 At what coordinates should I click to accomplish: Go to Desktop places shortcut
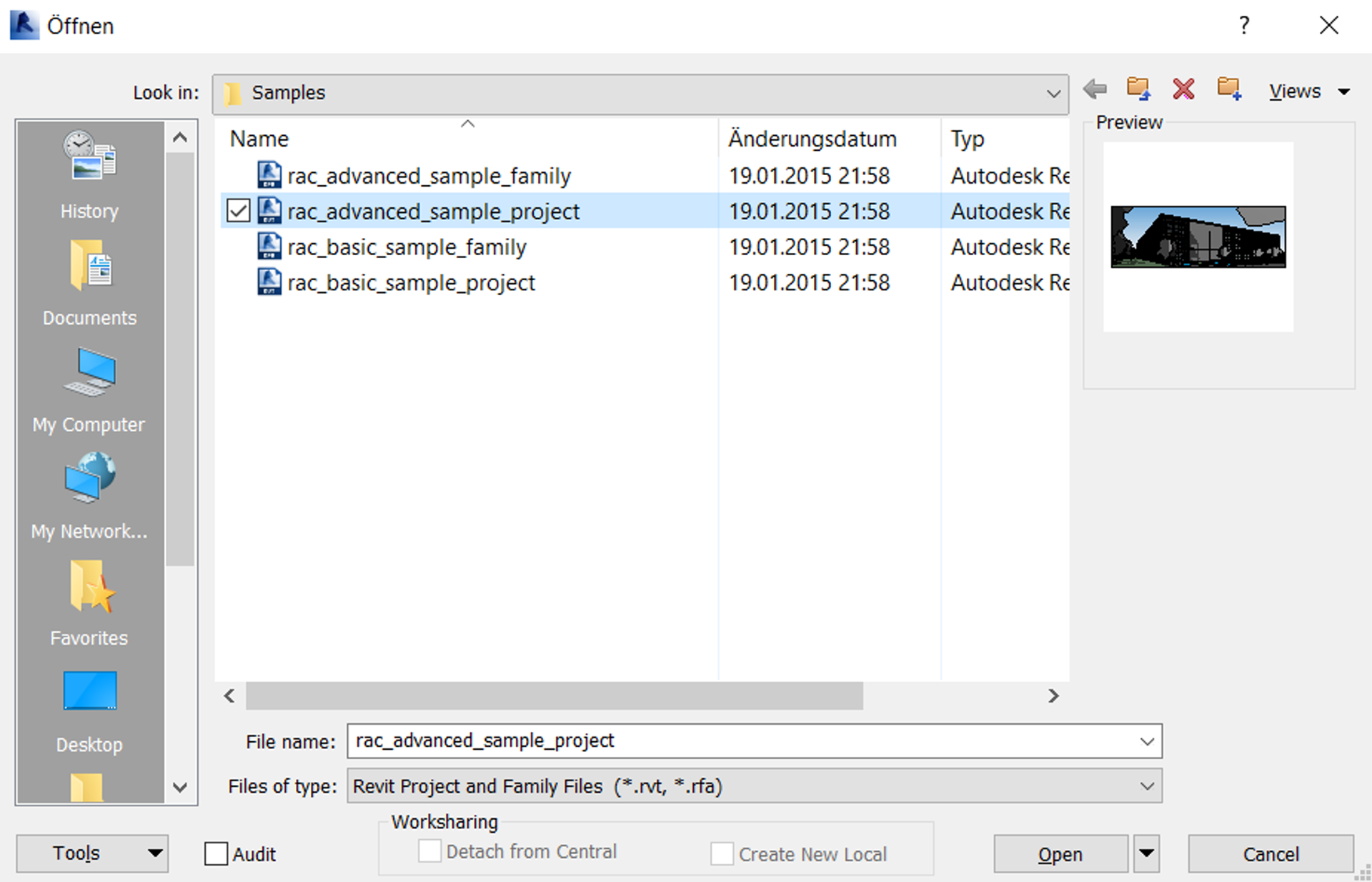(89, 712)
